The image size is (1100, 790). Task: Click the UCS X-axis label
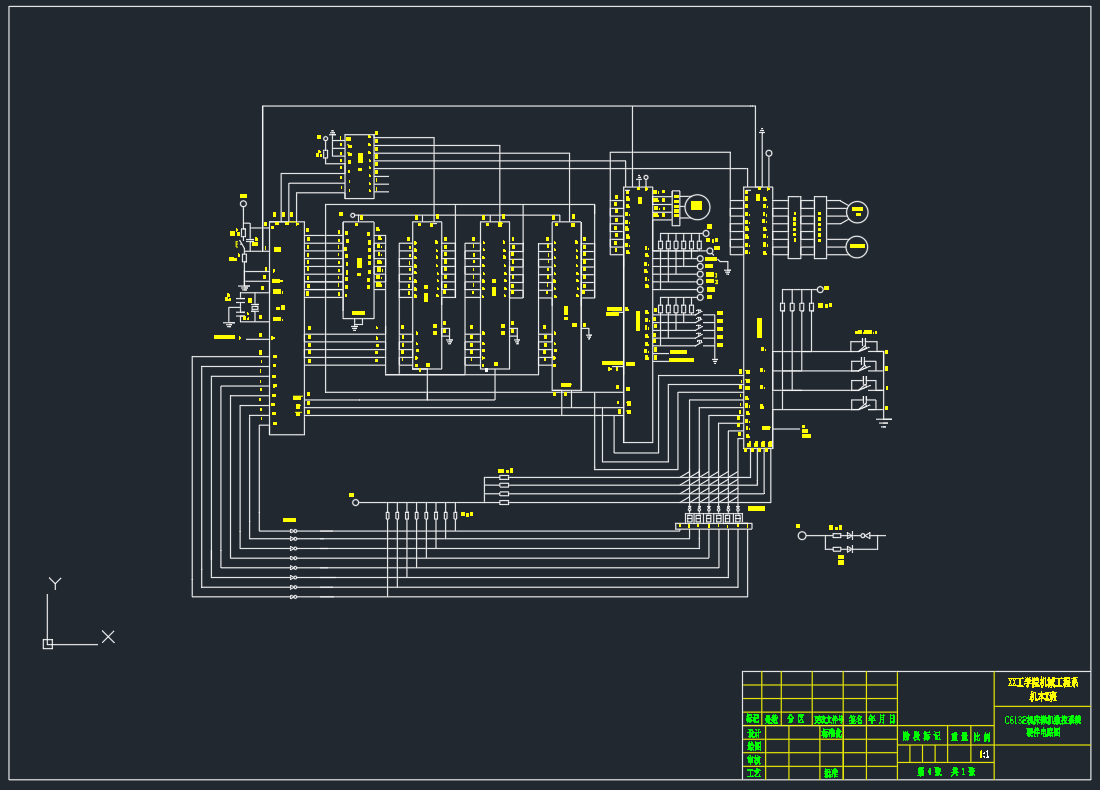(108, 636)
